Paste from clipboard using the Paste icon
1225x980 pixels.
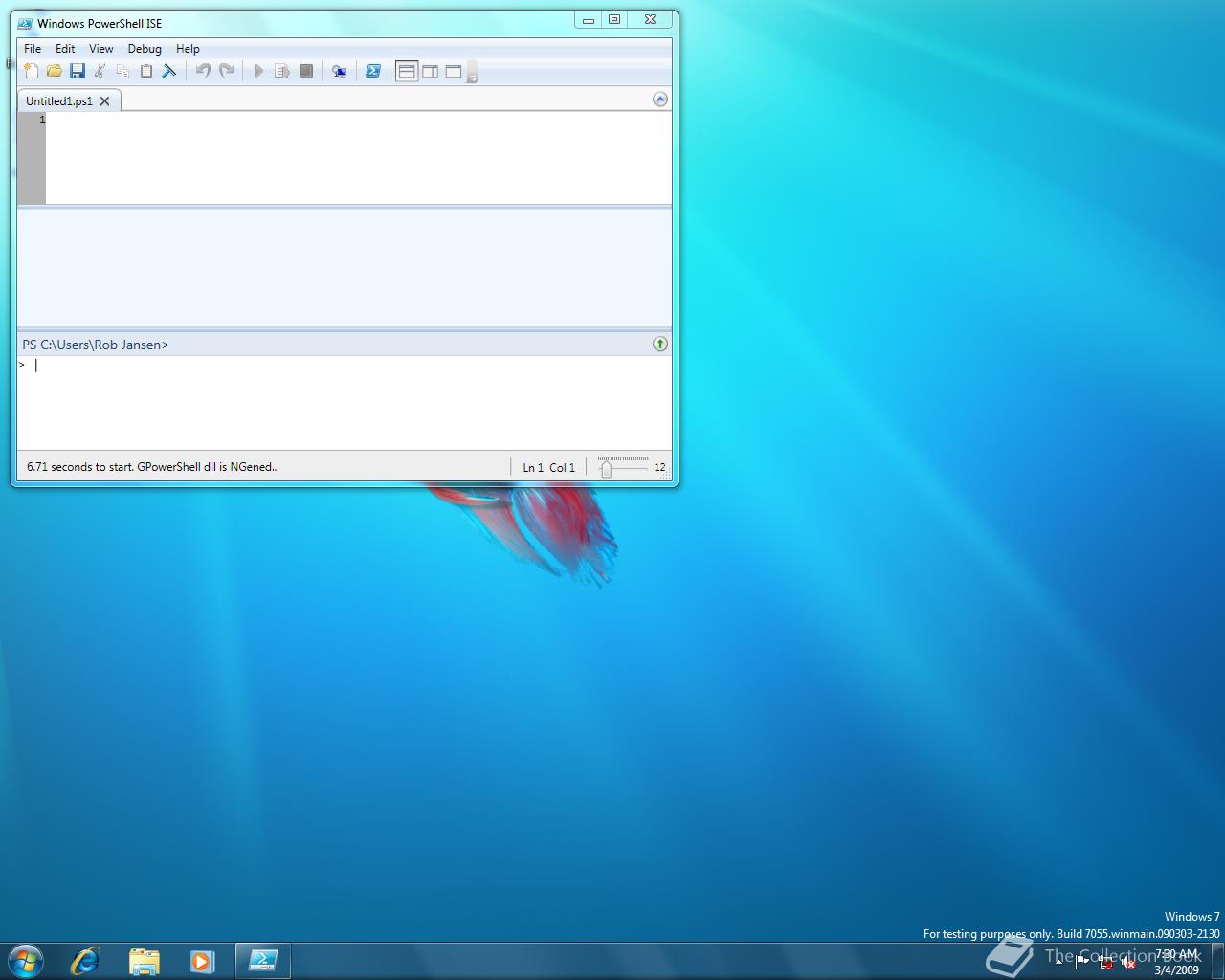[x=146, y=71]
